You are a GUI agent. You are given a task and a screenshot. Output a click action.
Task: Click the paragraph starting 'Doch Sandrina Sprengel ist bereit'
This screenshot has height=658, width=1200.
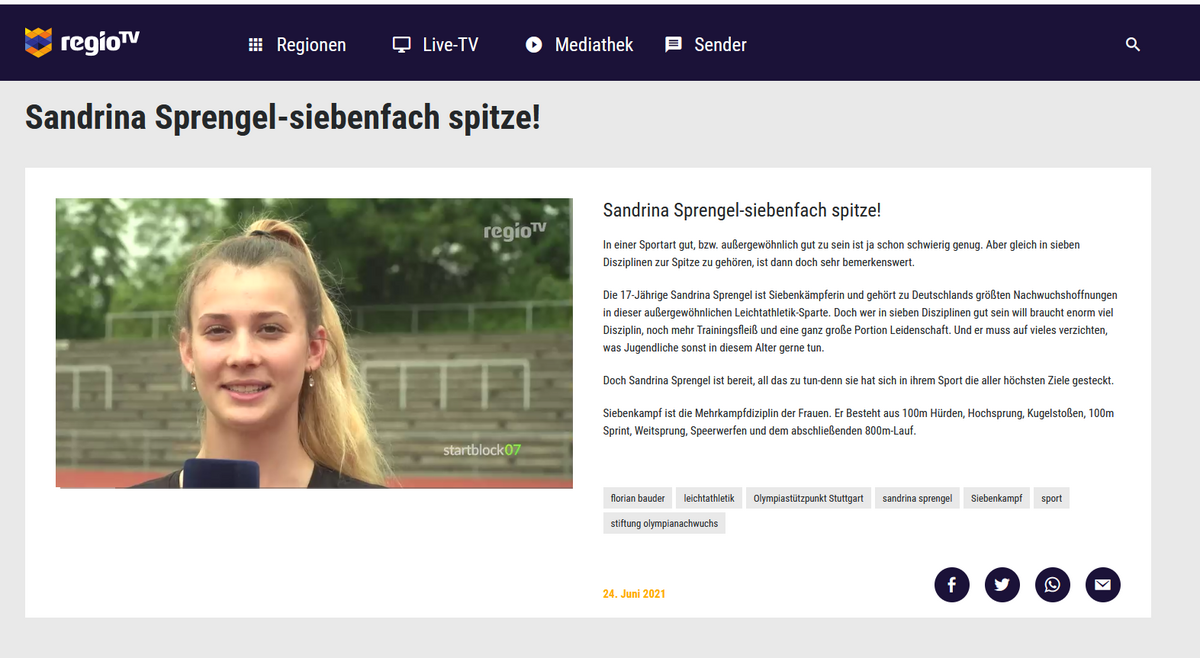click(858, 381)
